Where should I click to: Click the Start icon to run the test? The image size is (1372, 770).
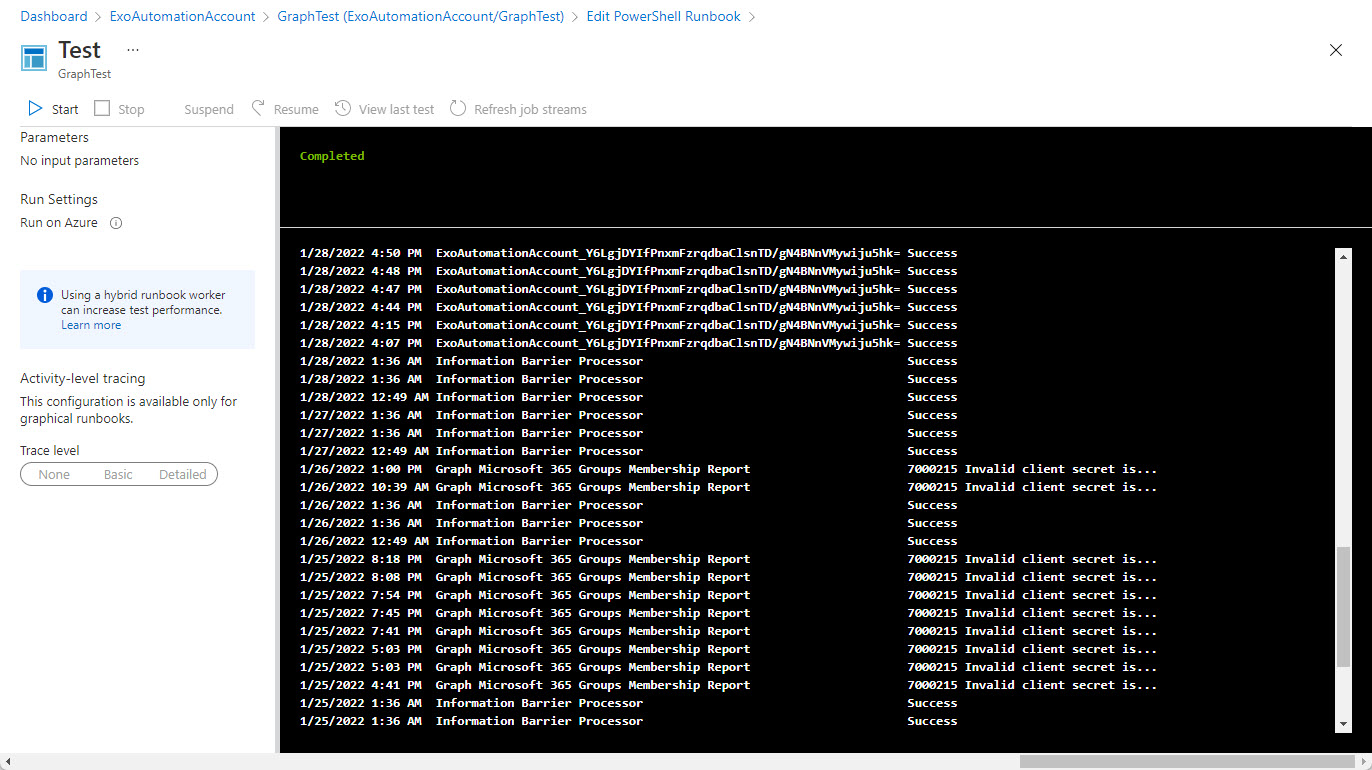33,109
